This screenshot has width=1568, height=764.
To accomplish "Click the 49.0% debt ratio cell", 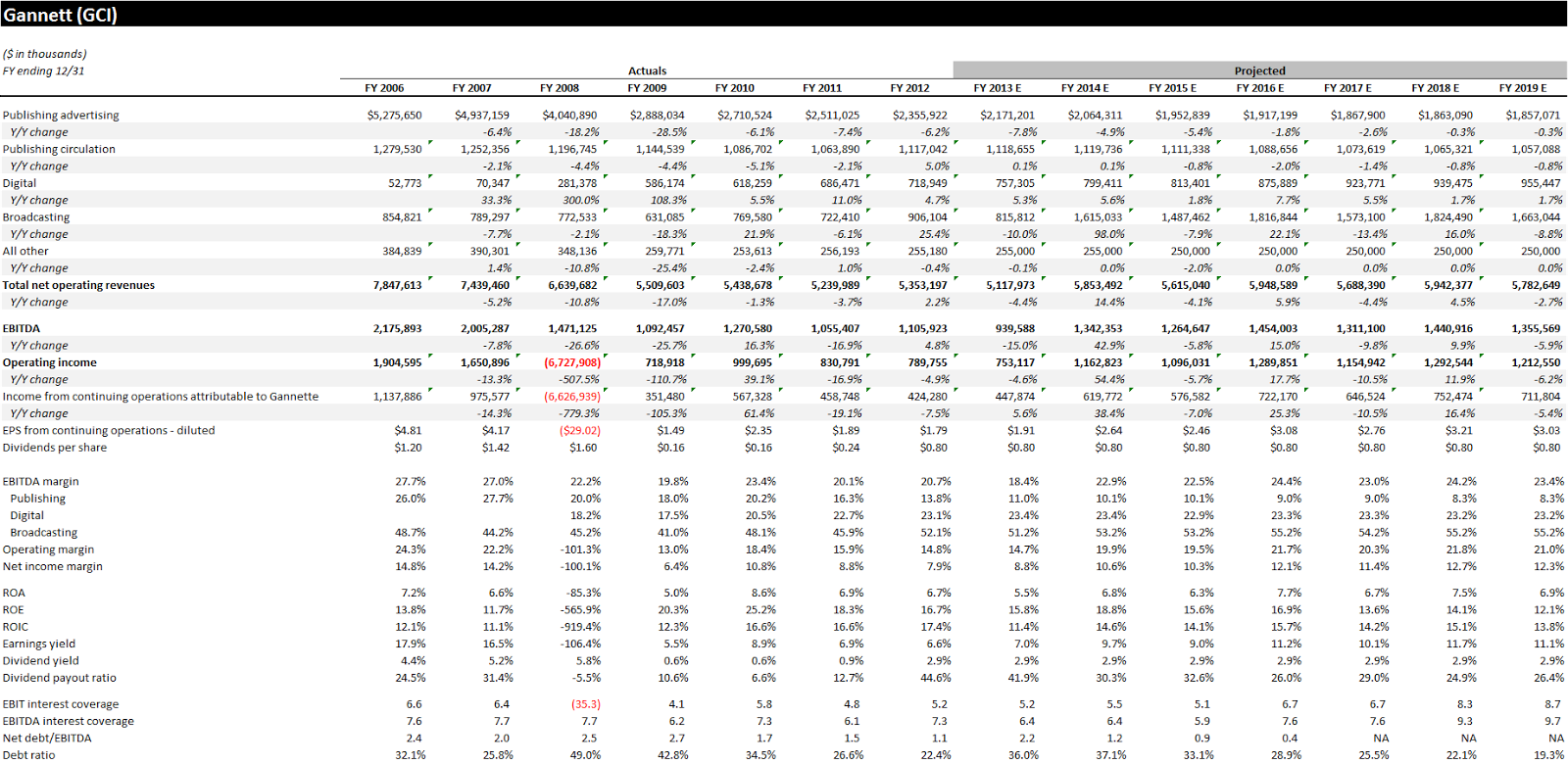I will pyautogui.click(x=586, y=755).
